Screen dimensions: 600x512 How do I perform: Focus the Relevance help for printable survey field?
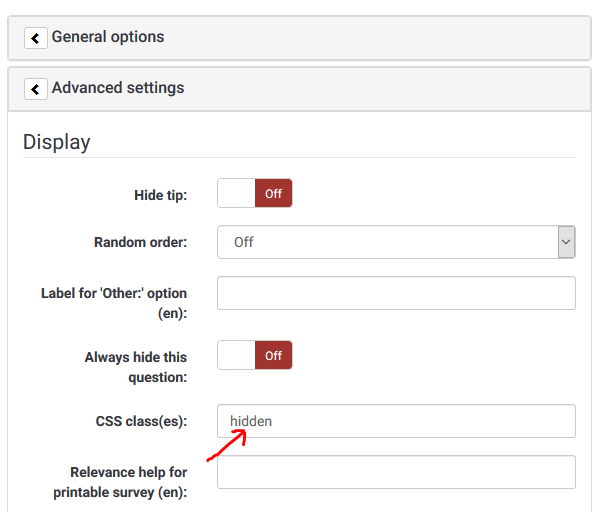(396, 472)
